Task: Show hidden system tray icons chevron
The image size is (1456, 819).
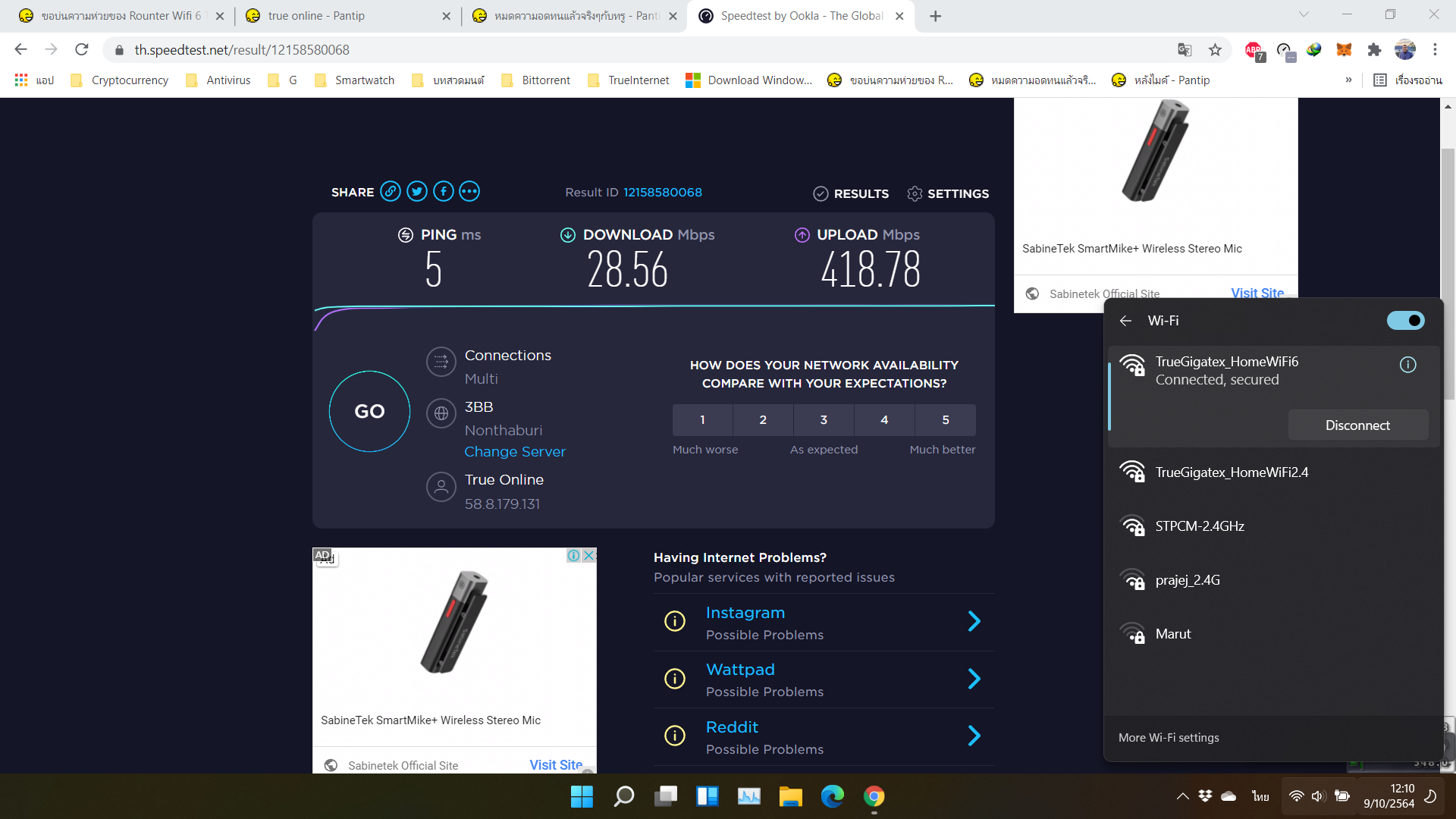Action: tap(1182, 796)
